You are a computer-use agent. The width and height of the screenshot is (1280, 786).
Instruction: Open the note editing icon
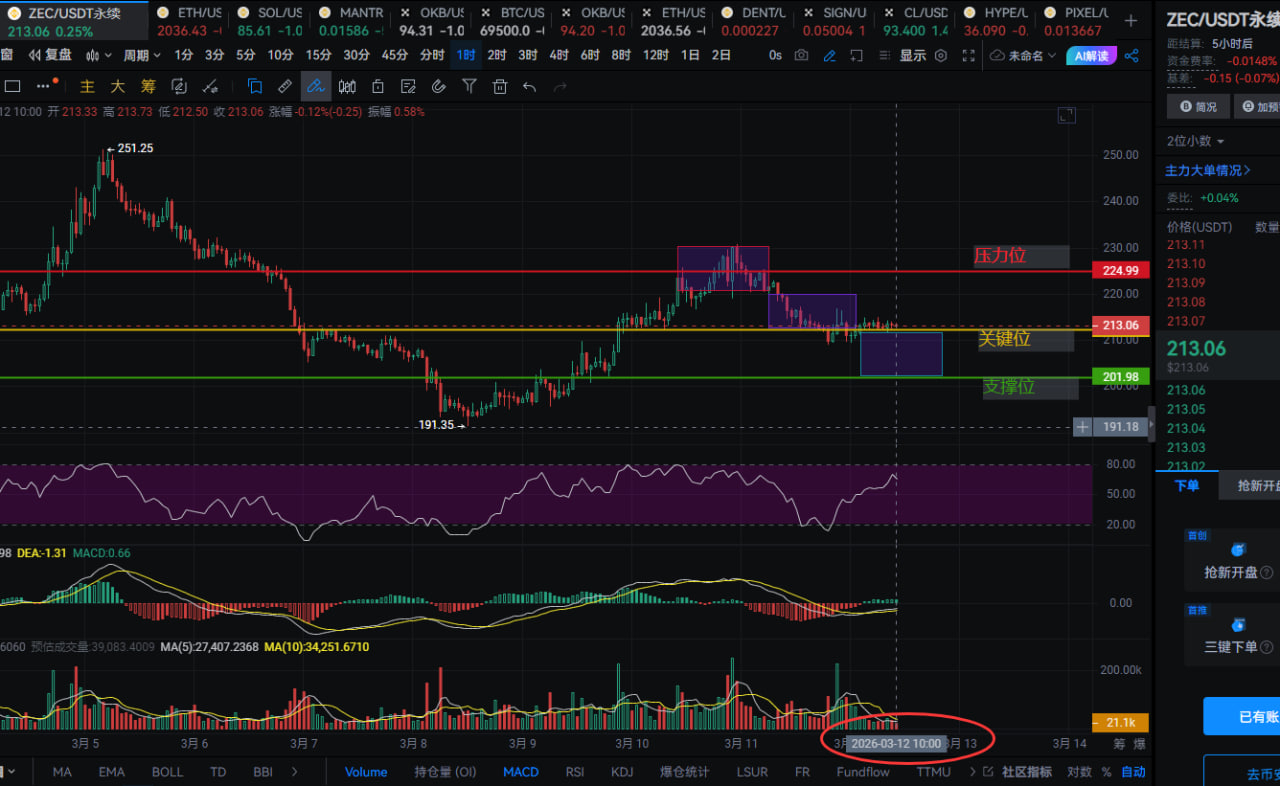(408, 87)
